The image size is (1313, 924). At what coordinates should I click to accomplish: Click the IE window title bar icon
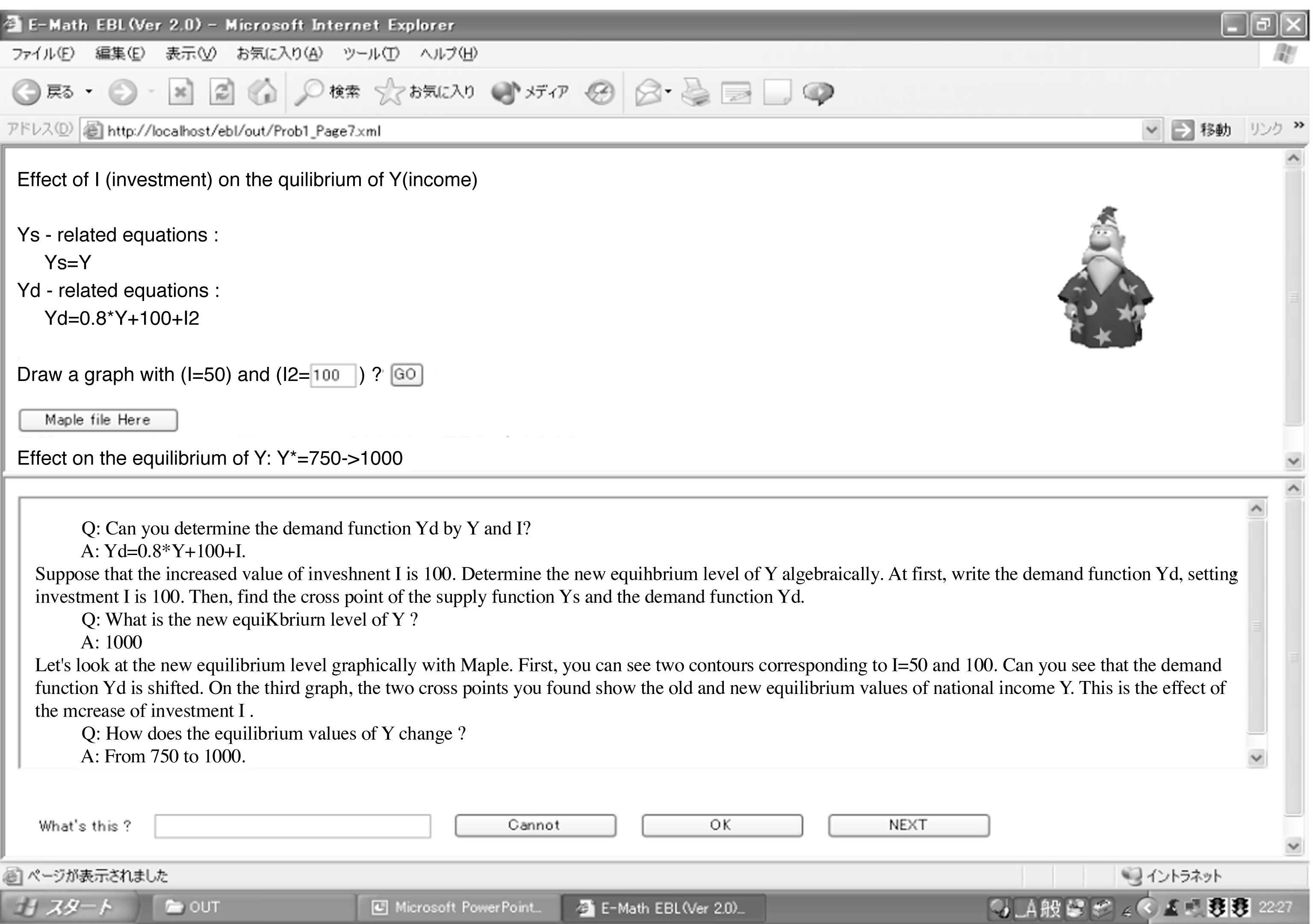[x=12, y=24]
